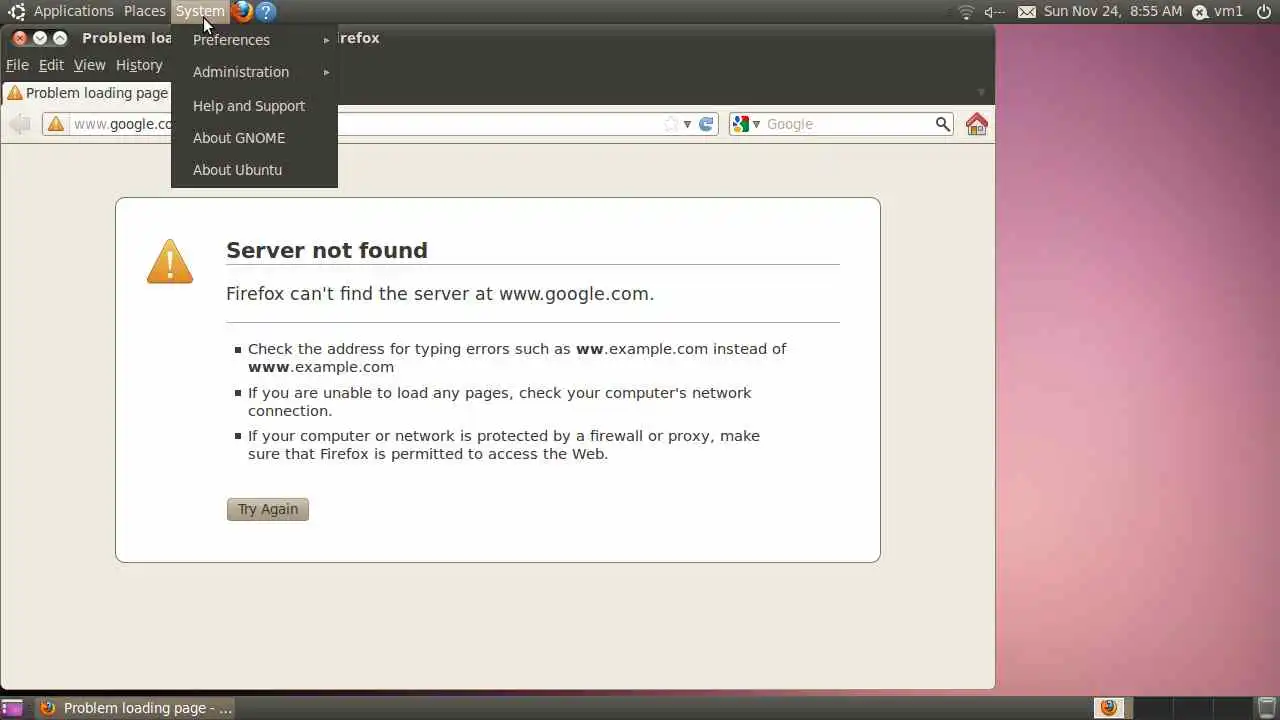Click text Firefox can't find the server
1280x720 pixels.
[440, 294]
